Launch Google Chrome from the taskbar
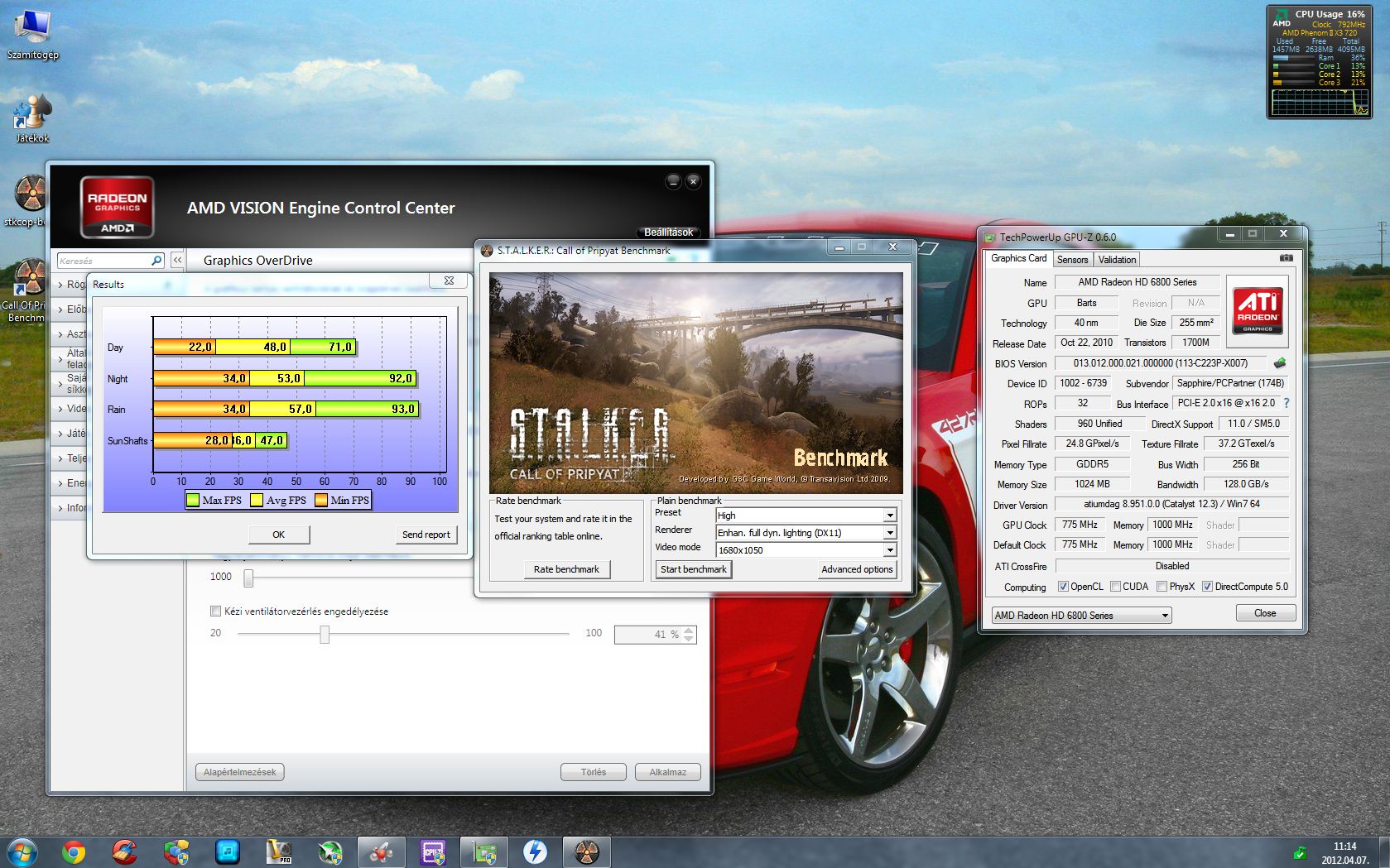This screenshot has height=868, width=1390. [74, 851]
